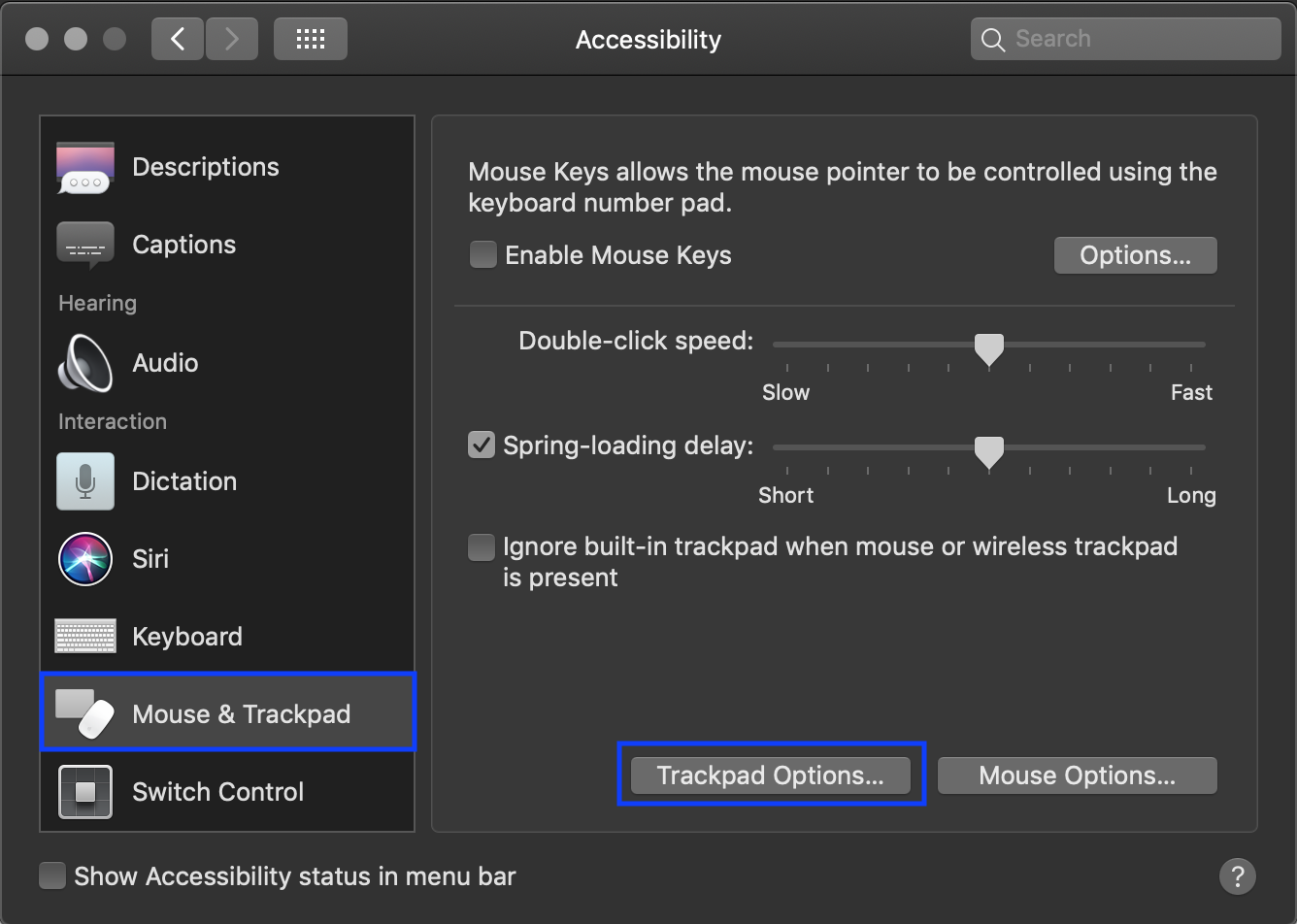This screenshot has height=924, width=1297.
Task: Click the Dictation microphone icon
Action: (x=85, y=481)
